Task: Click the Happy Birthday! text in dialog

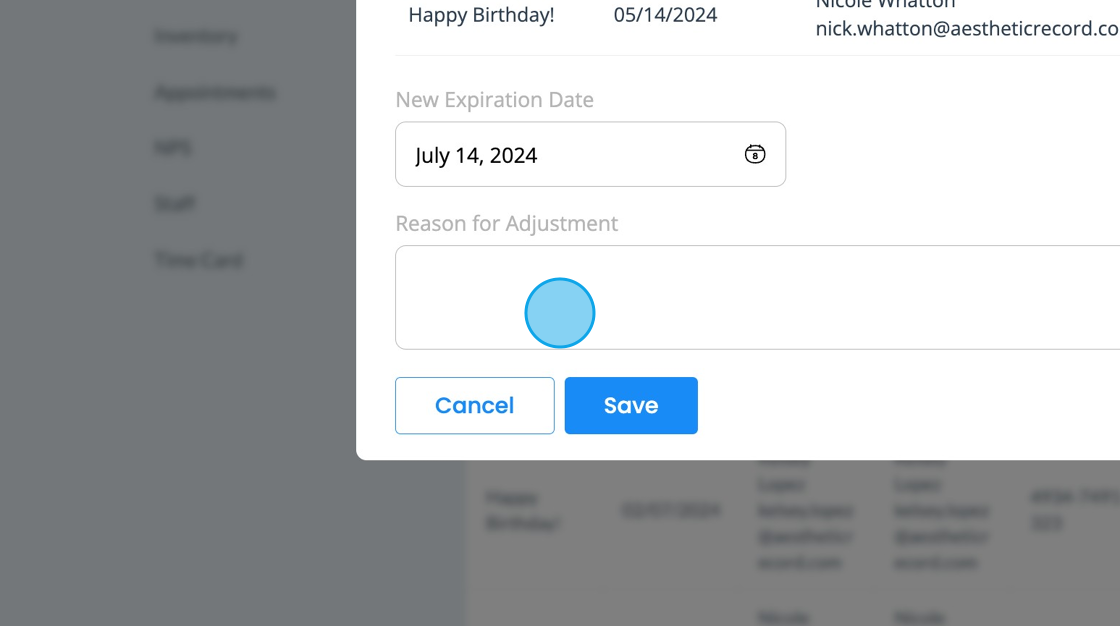Action: pos(481,15)
